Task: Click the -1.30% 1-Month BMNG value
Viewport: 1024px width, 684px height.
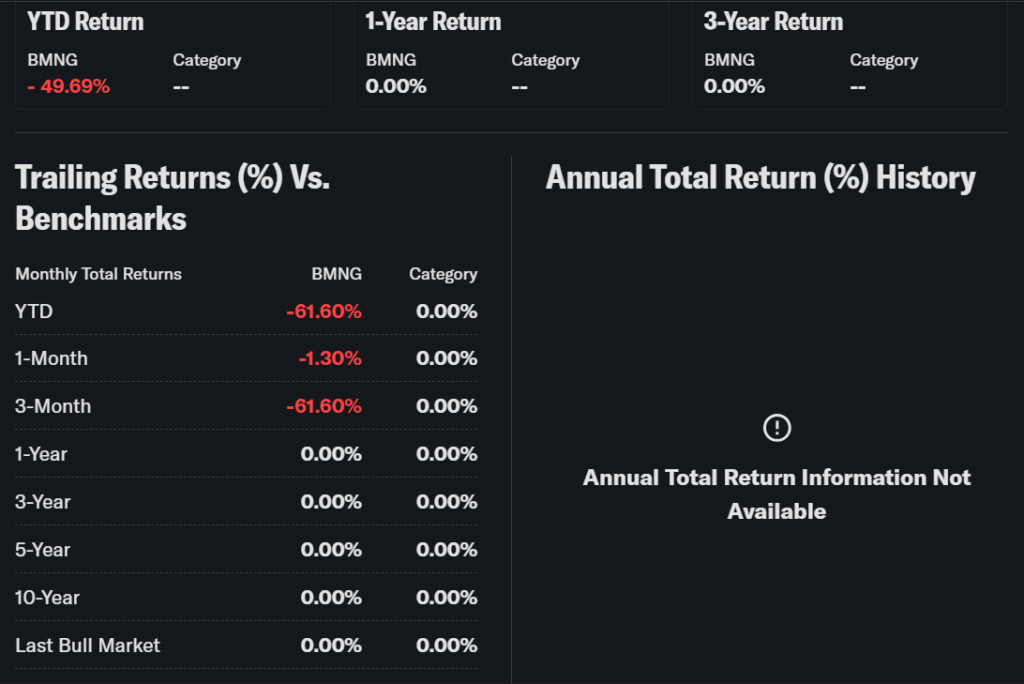Action: pos(330,359)
